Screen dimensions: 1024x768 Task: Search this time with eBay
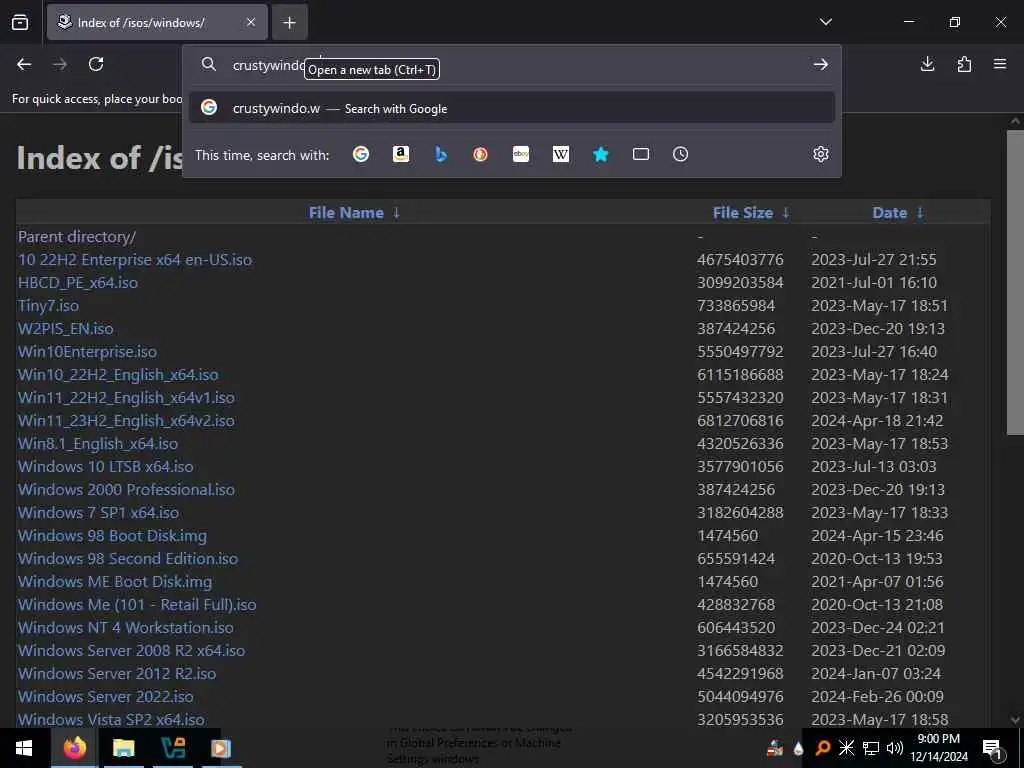click(x=520, y=154)
